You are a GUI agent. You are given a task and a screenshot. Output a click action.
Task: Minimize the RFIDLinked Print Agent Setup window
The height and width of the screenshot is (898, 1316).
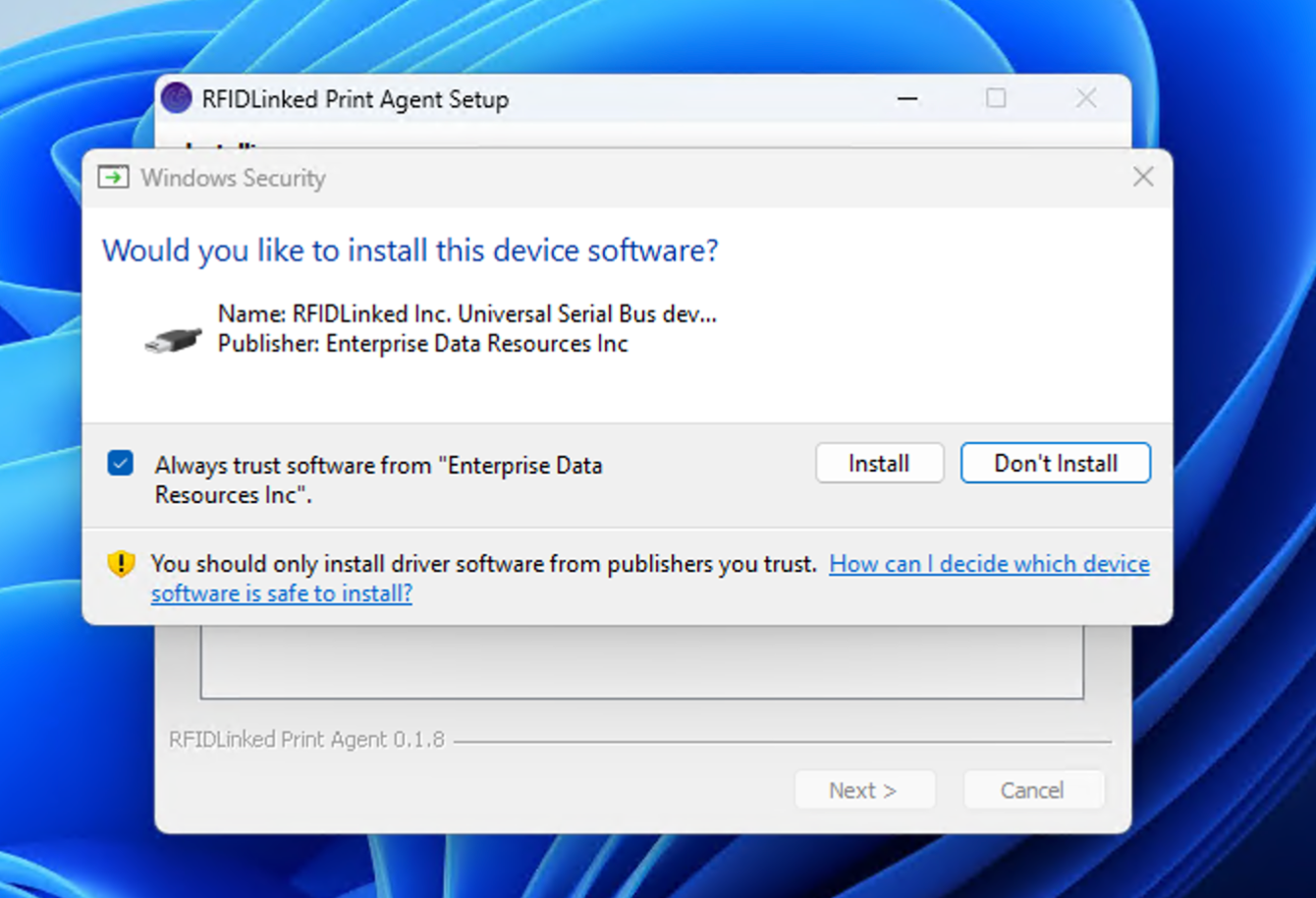pyautogui.click(x=907, y=98)
